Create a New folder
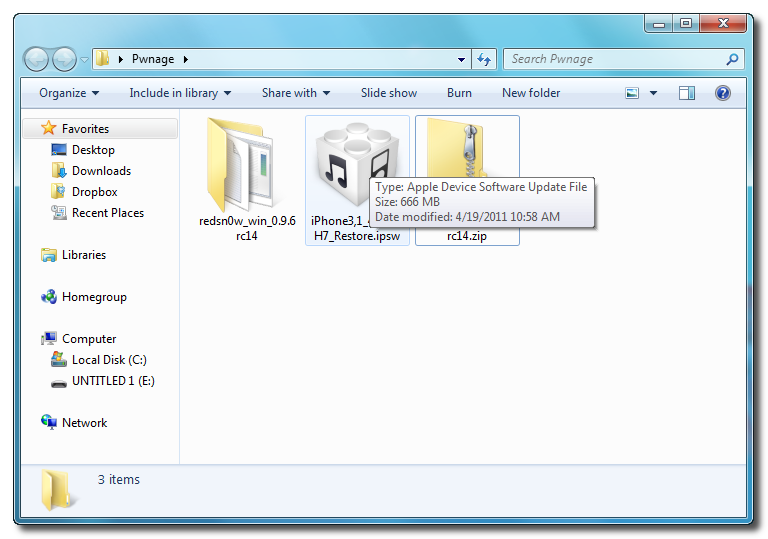The width and height of the screenshot is (768, 539). [531, 93]
